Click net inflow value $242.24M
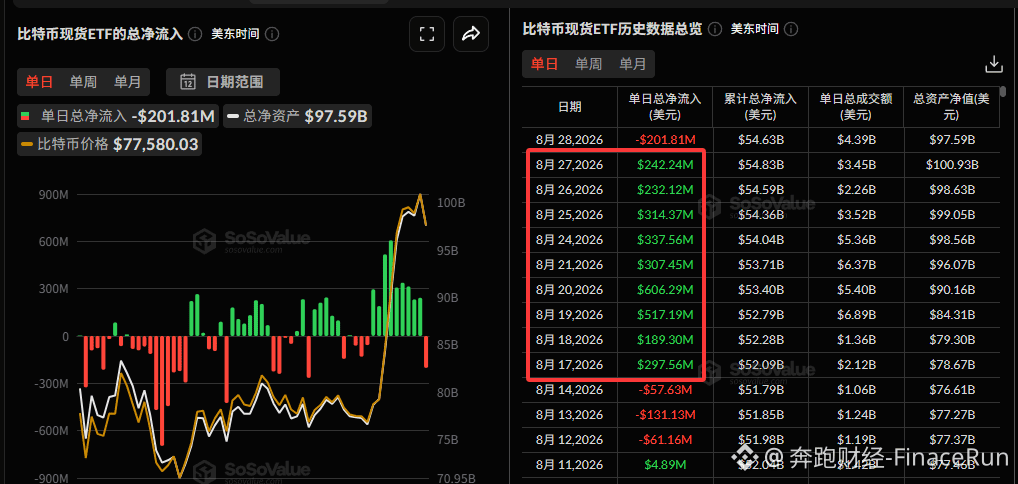Image resolution: width=1018 pixels, height=484 pixels. pyautogui.click(x=665, y=165)
